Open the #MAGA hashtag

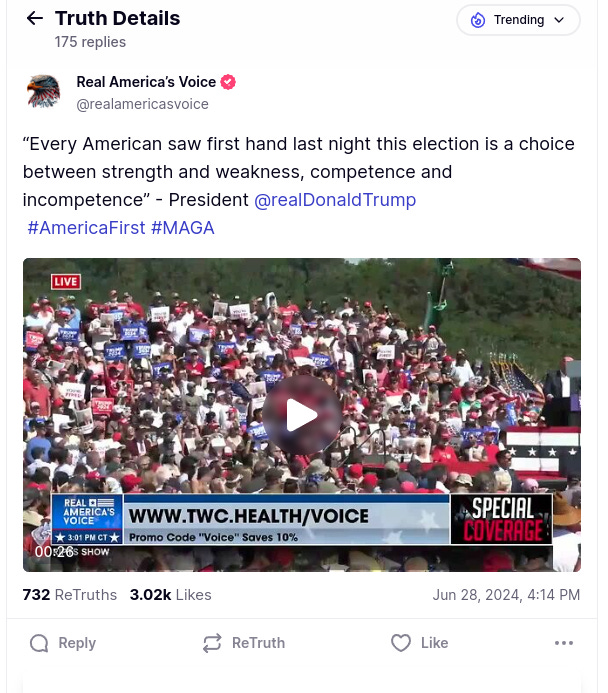tap(182, 228)
